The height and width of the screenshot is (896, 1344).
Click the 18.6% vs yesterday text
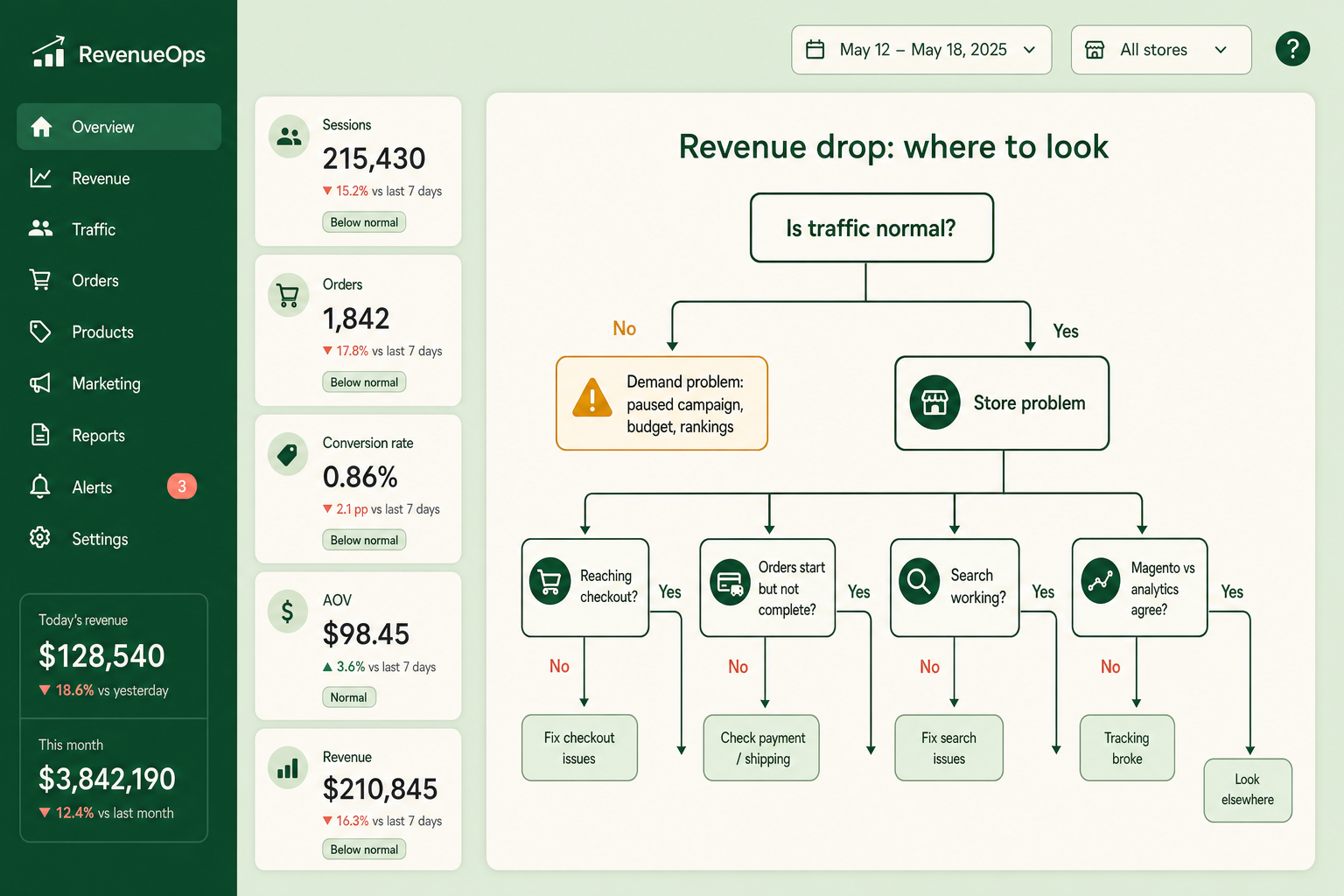click(x=103, y=690)
